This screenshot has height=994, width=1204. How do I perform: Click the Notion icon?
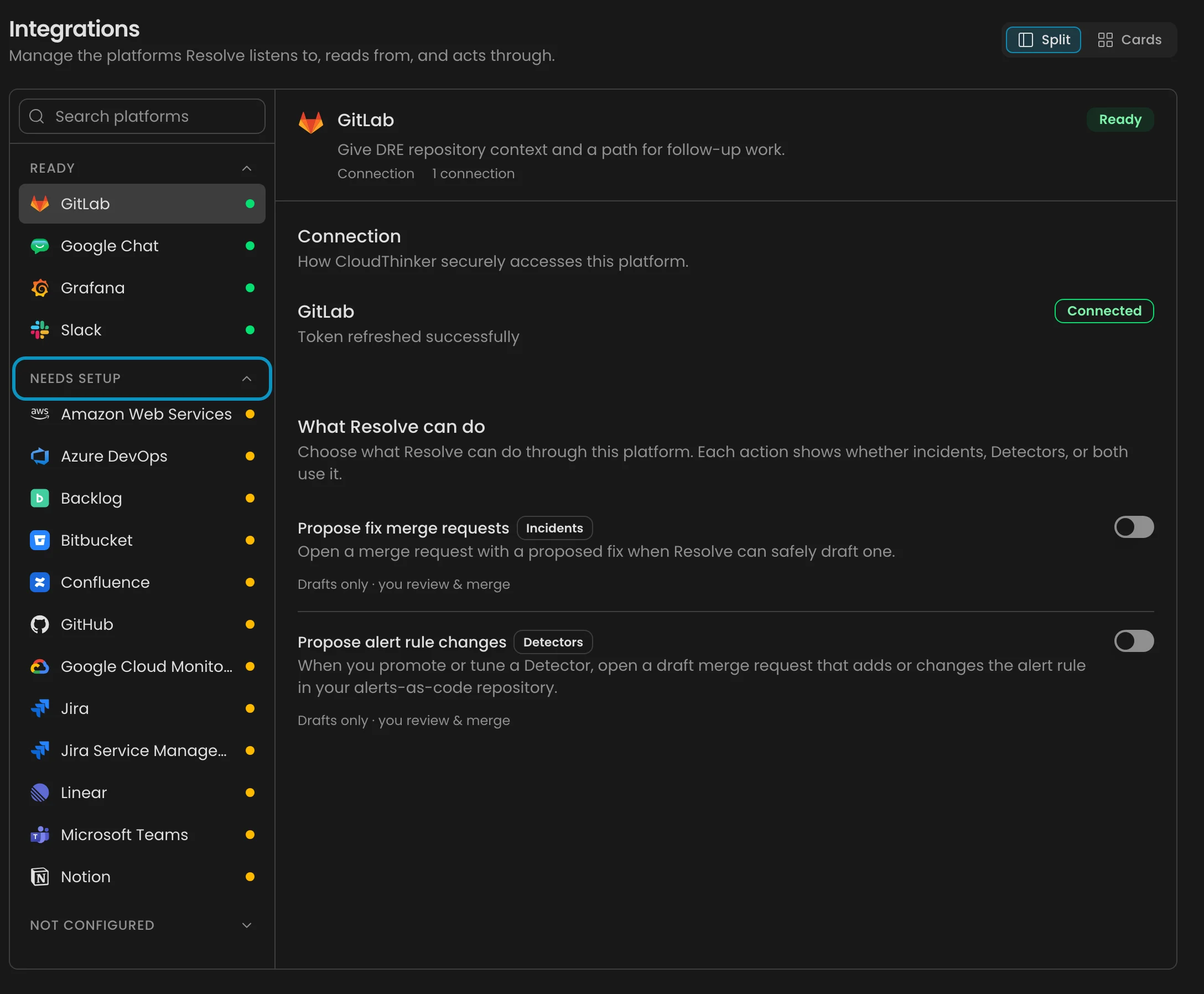(39, 877)
